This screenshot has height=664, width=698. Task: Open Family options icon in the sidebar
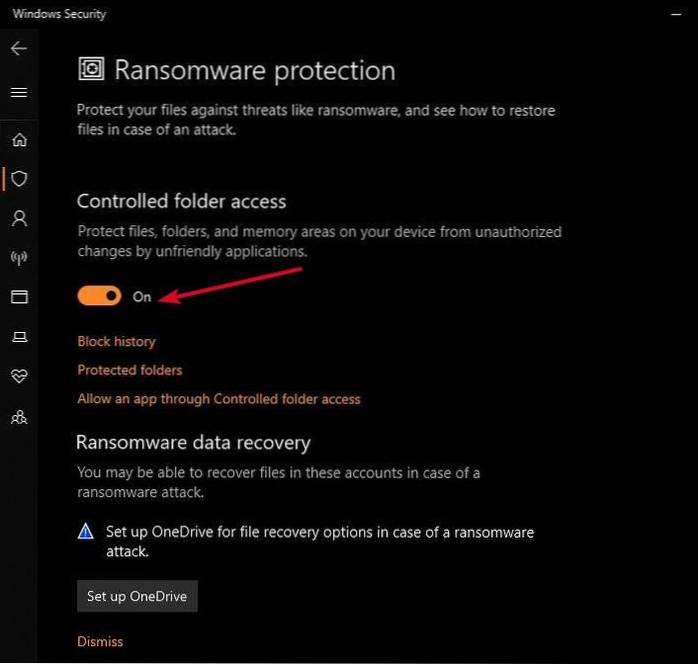tap(19, 417)
